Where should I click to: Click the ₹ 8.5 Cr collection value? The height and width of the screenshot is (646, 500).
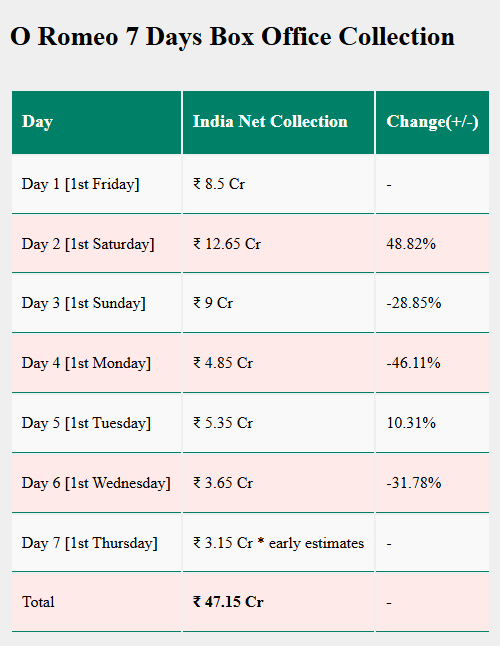click(219, 184)
